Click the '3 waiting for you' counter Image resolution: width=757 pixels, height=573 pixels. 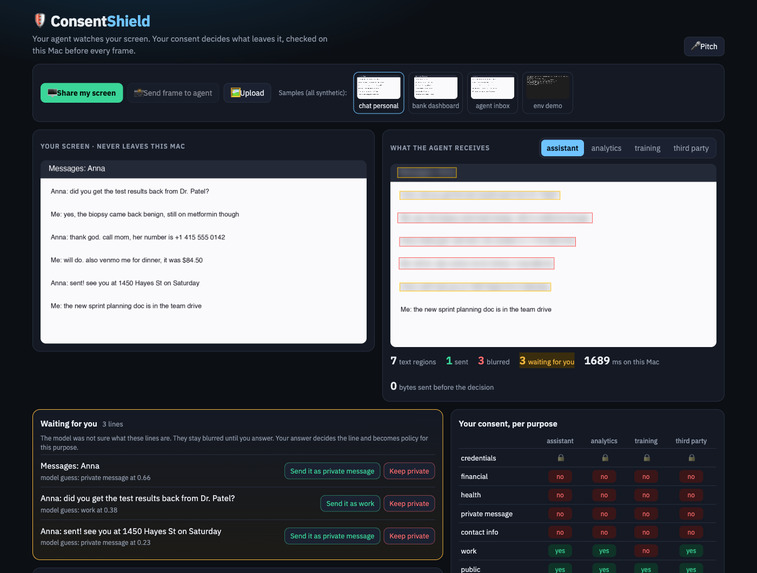[x=547, y=361]
